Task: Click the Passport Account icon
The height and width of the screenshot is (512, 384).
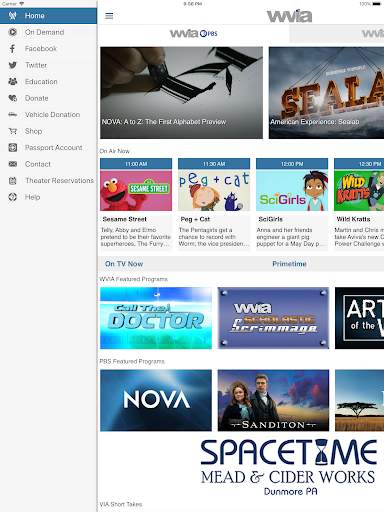Action: click(x=13, y=147)
